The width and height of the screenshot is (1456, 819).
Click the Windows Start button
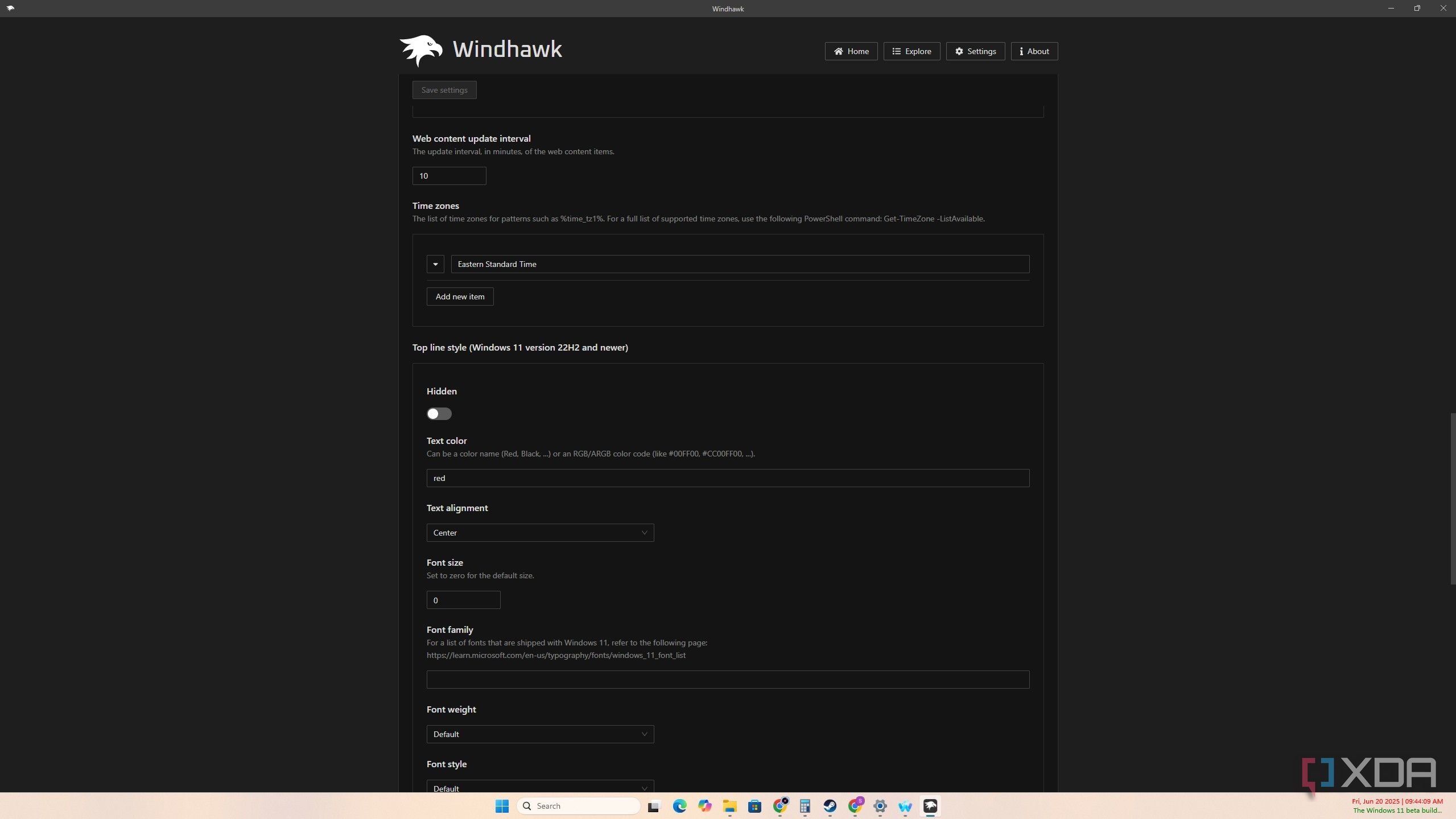(502, 806)
